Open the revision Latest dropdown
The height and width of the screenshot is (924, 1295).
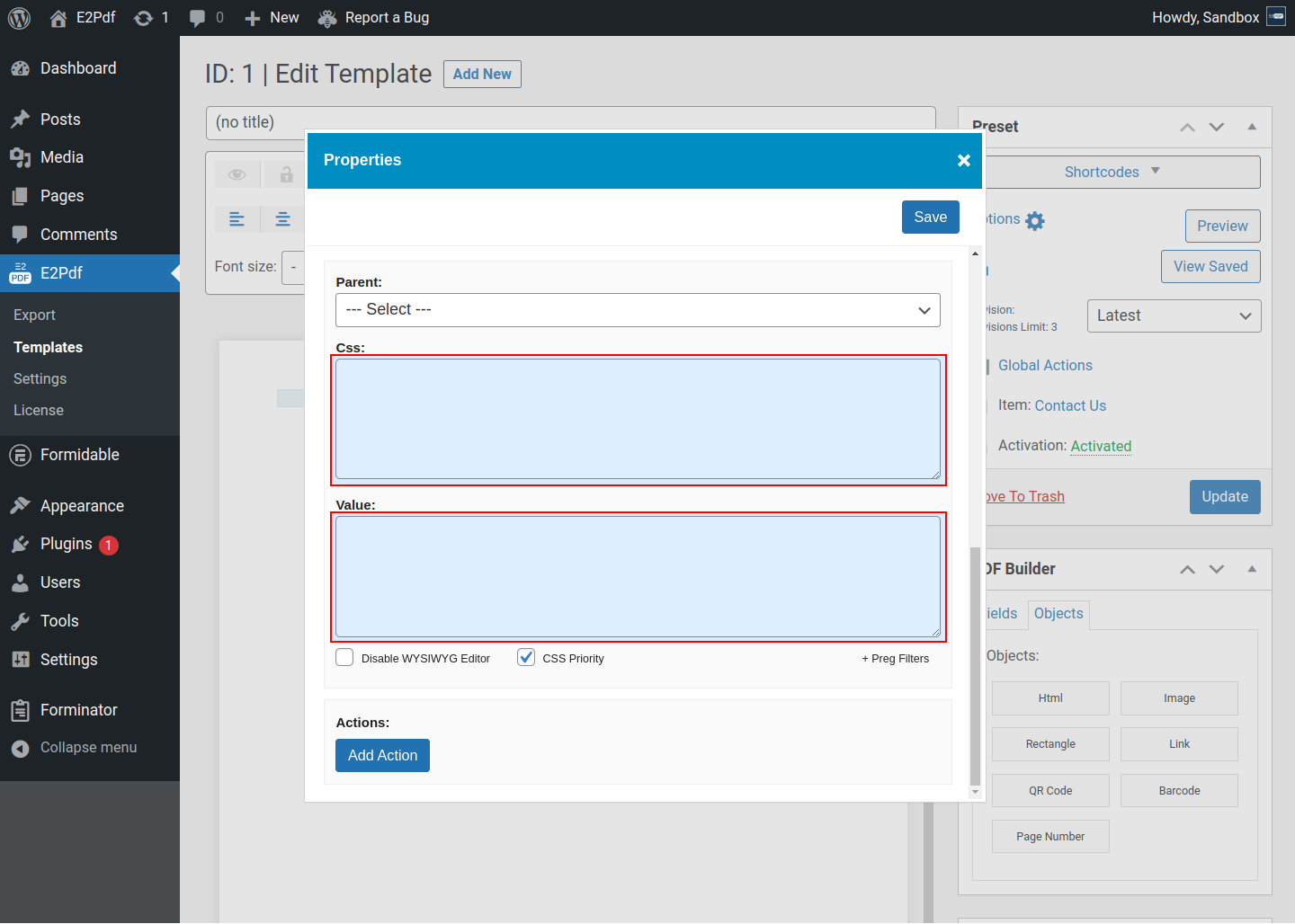(1174, 316)
